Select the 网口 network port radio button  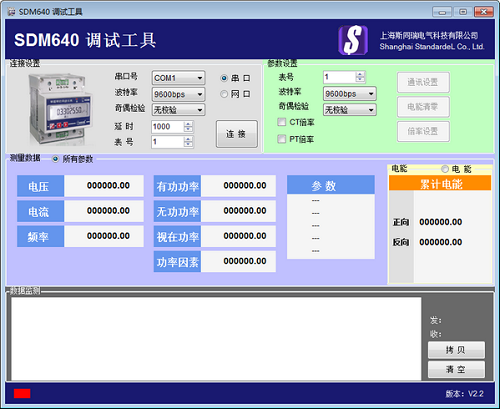[x=224, y=94]
